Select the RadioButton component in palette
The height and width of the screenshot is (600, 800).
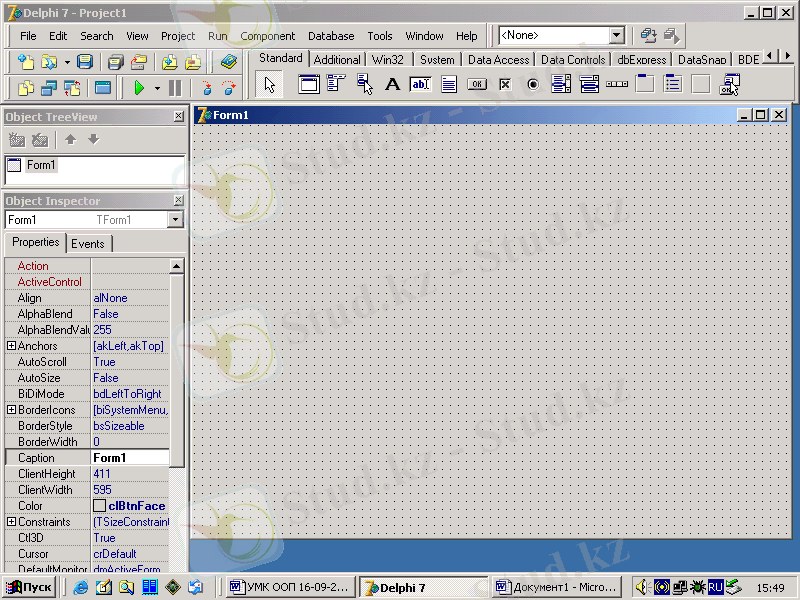click(533, 85)
